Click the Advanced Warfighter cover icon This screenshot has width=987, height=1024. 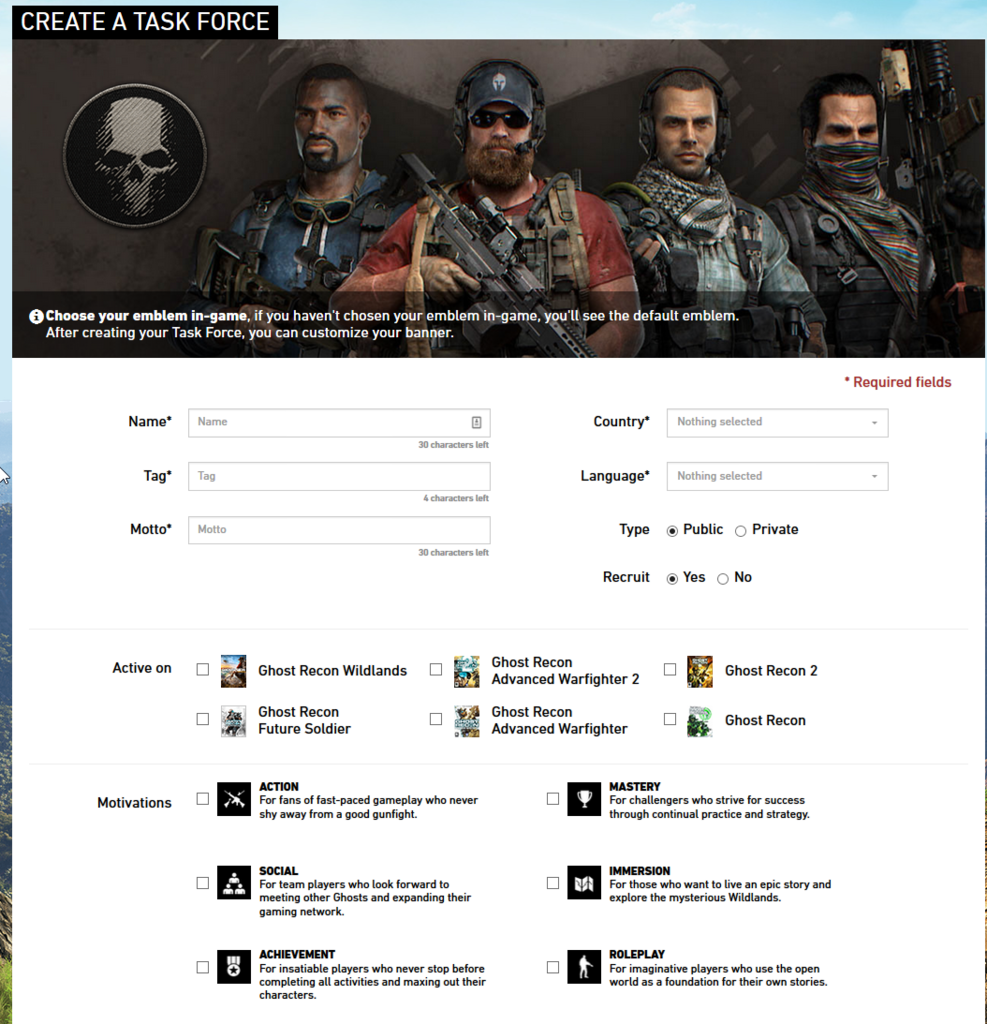[x=466, y=721]
